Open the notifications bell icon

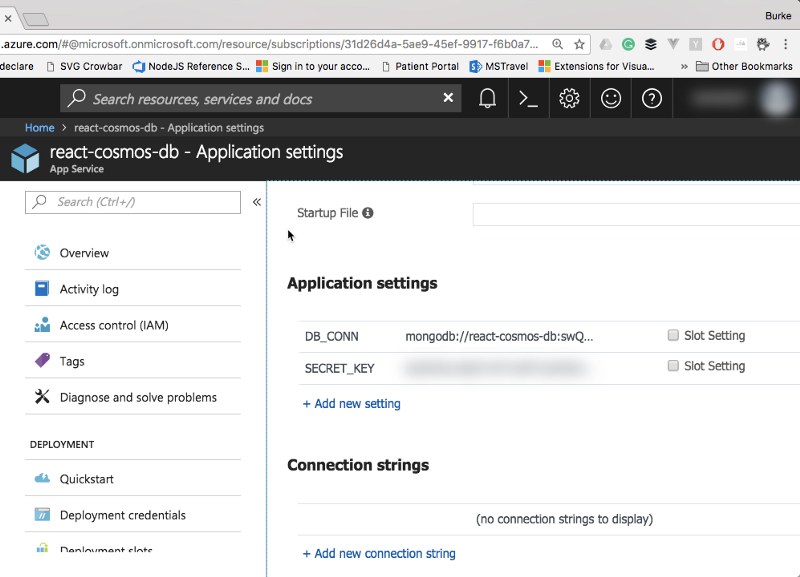[487, 98]
